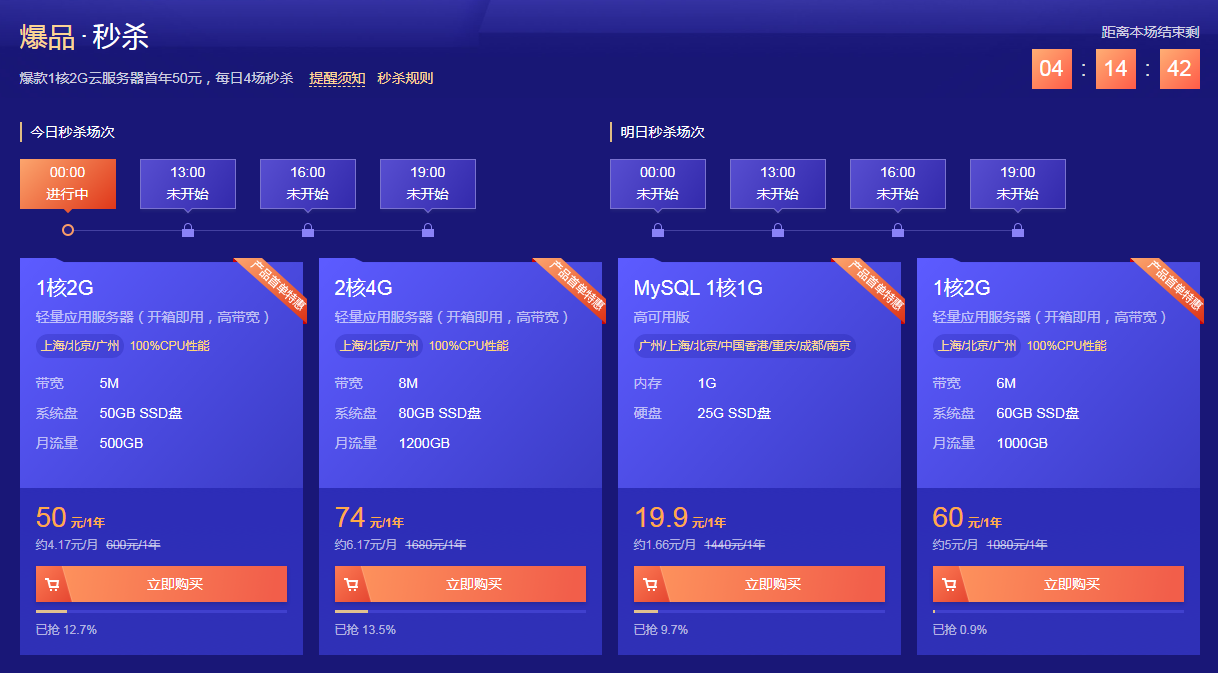
Task: Select today's 19:00 未开始 session tab
Action: pyautogui.click(x=428, y=184)
